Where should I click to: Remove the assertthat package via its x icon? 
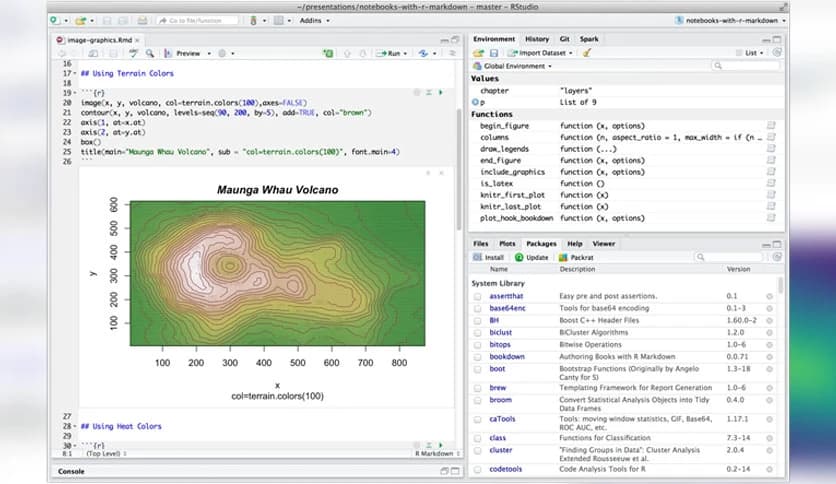(769, 296)
